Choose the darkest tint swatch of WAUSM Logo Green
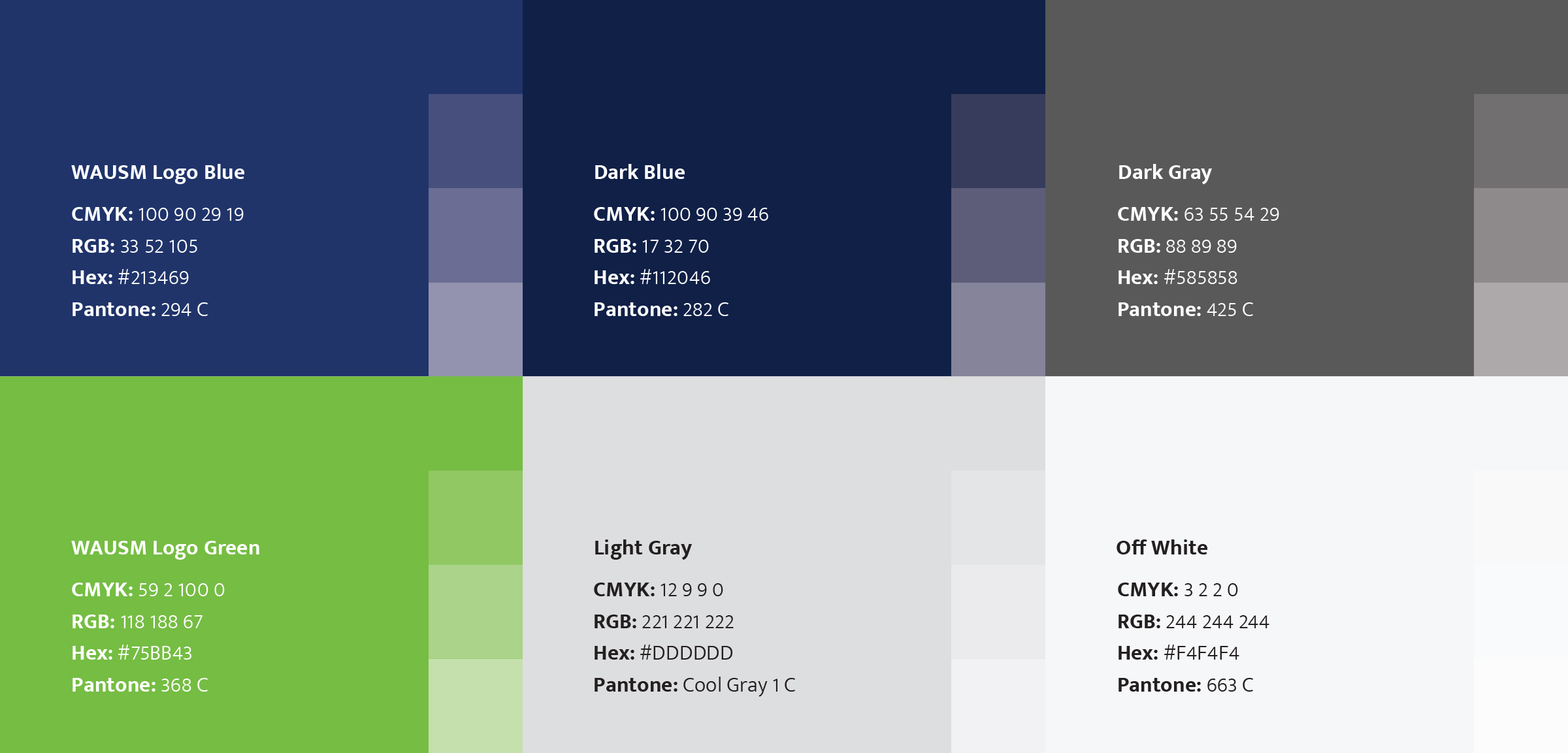The image size is (1568, 753). tap(476, 518)
